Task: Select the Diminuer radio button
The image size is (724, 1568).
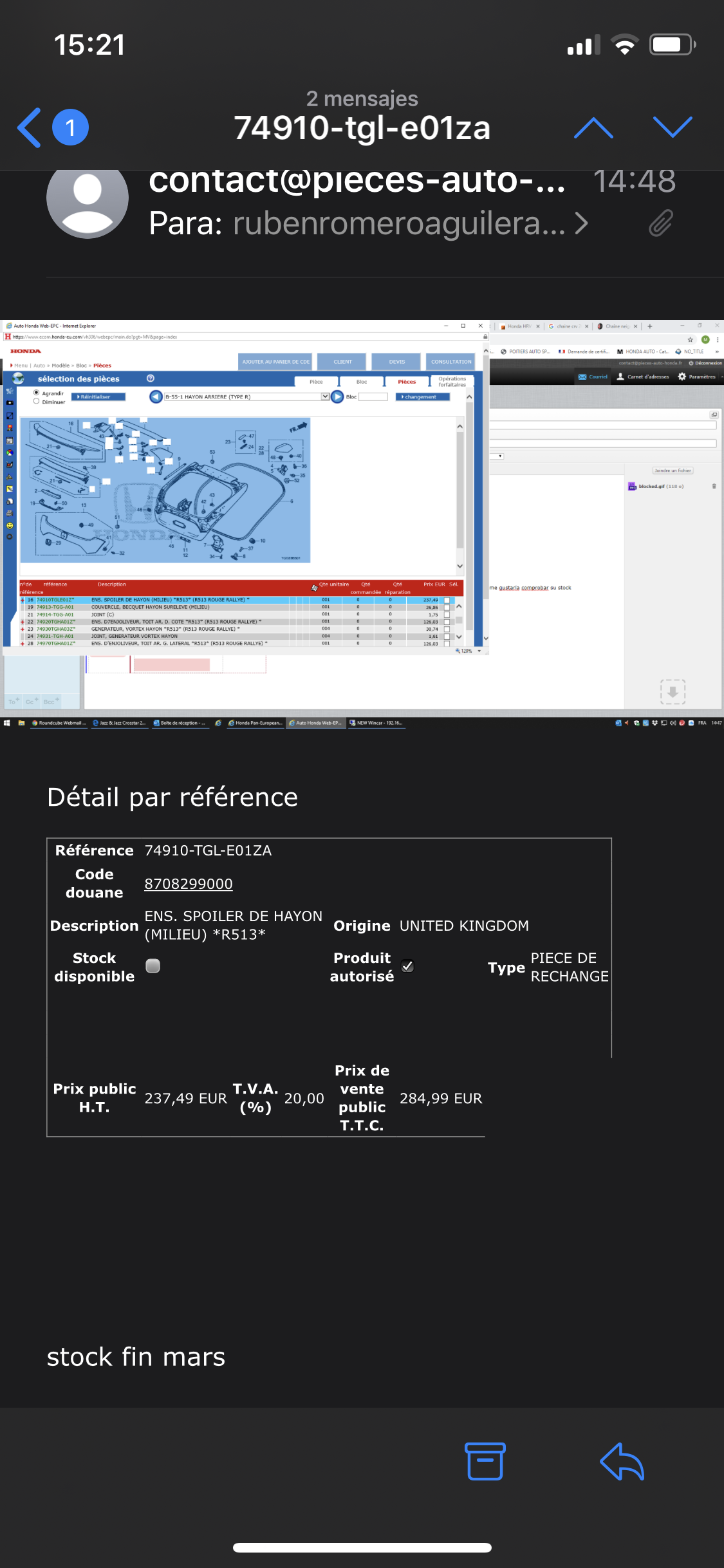Action: point(36,401)
